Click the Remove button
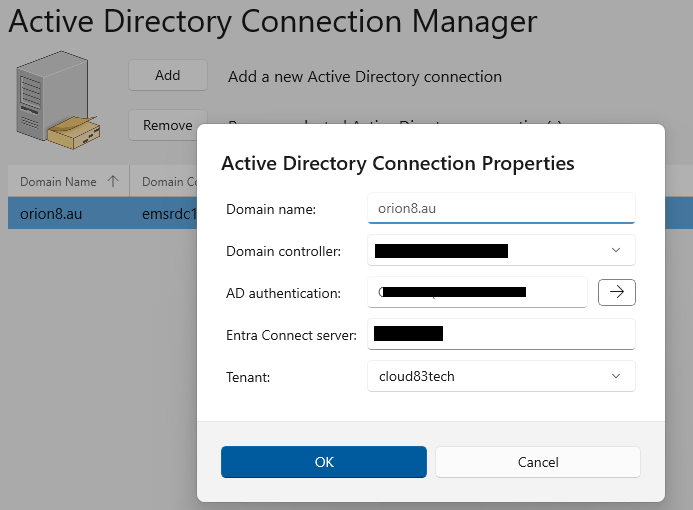 [167, 125]
